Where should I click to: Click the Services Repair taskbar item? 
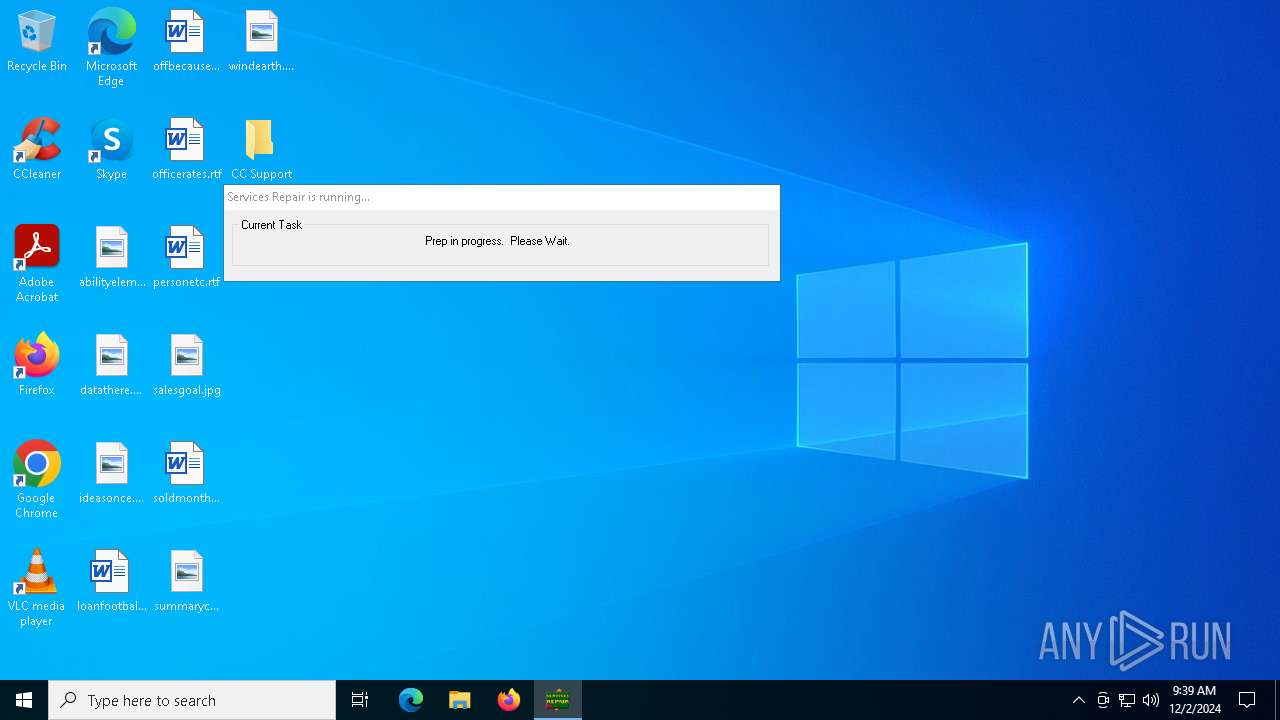[558, 700]
